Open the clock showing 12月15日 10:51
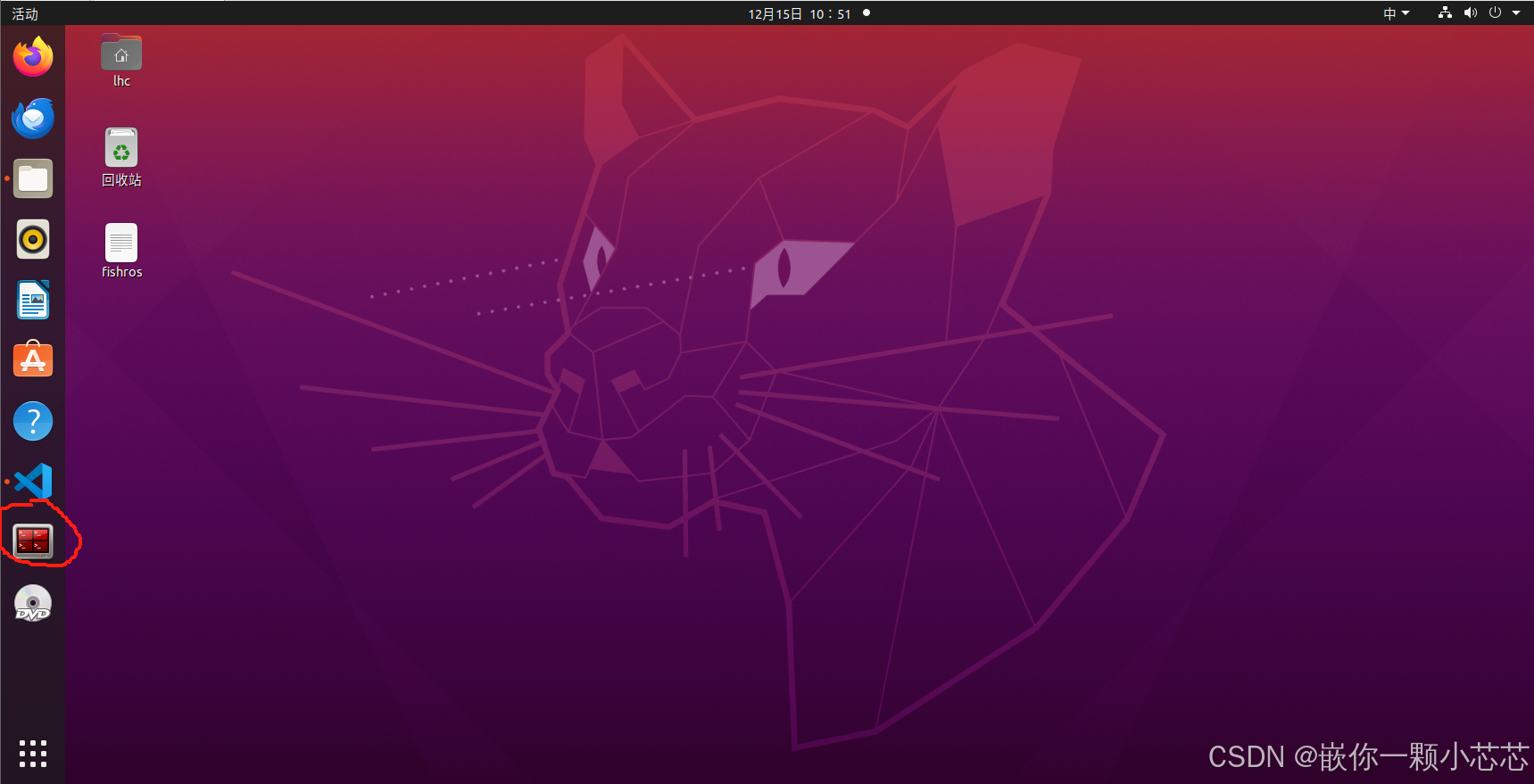 (x=800, y=13)
